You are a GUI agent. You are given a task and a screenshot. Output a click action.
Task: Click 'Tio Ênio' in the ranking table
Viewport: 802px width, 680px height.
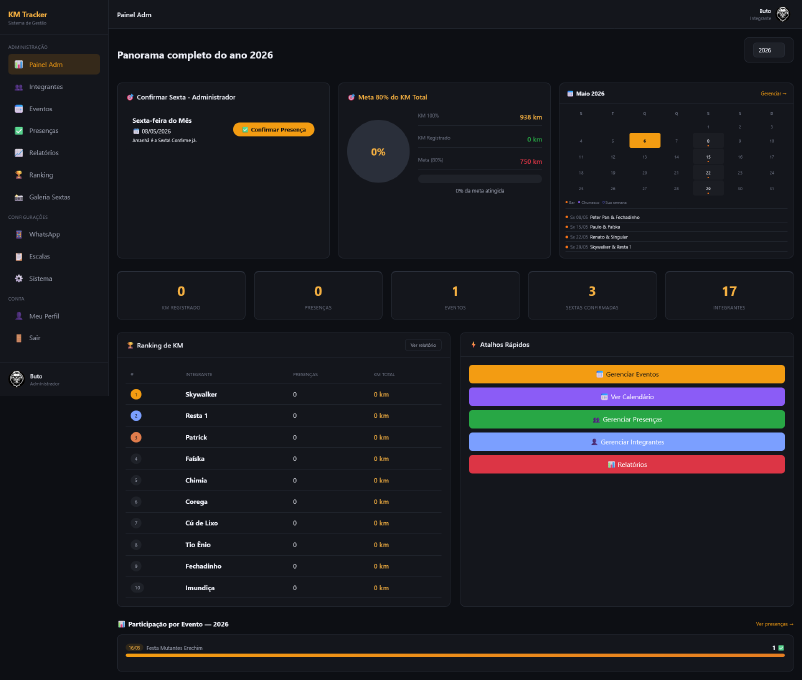[x=198, y=545]
